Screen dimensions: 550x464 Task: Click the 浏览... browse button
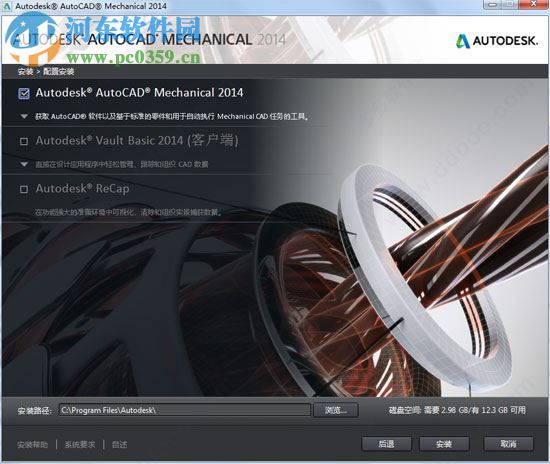tap(336, 410)
